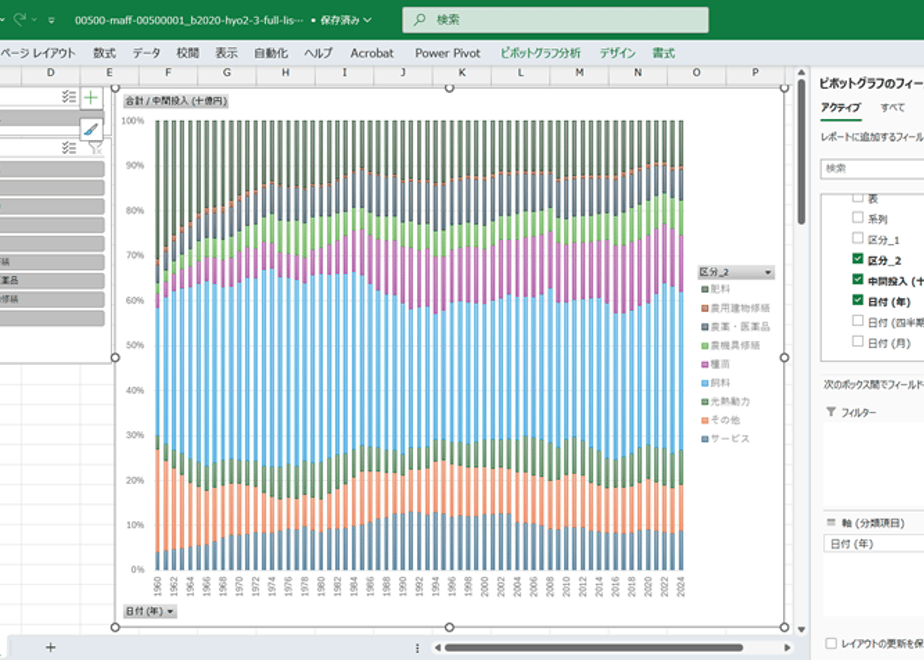This screenshot has height=660, width=924.
Task: Click the Chart Elements plus button
Action: tap(91, 98)
